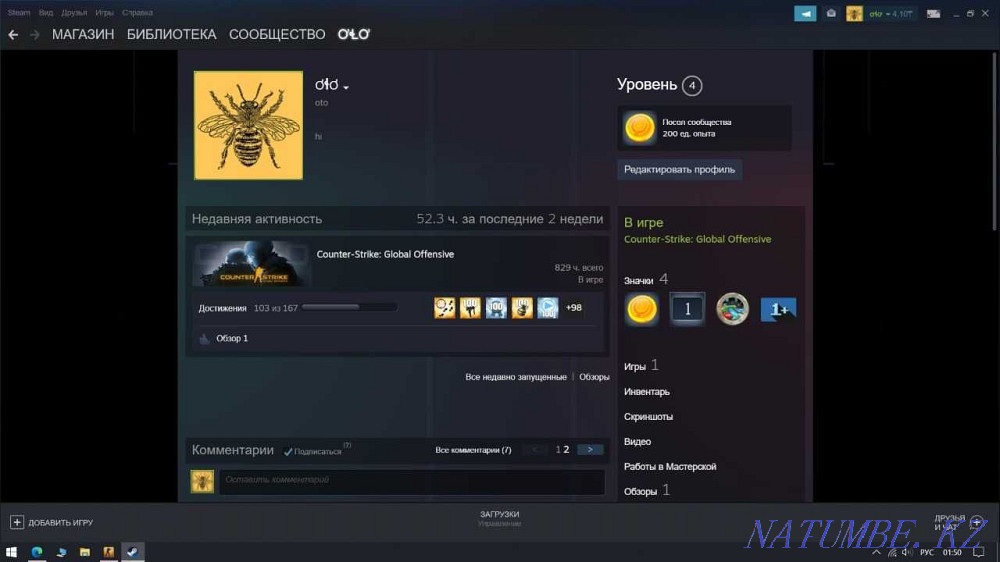Open the second achievement icon
The width and height of the screenshot is (1000, 562).
[x=470, y=307]
